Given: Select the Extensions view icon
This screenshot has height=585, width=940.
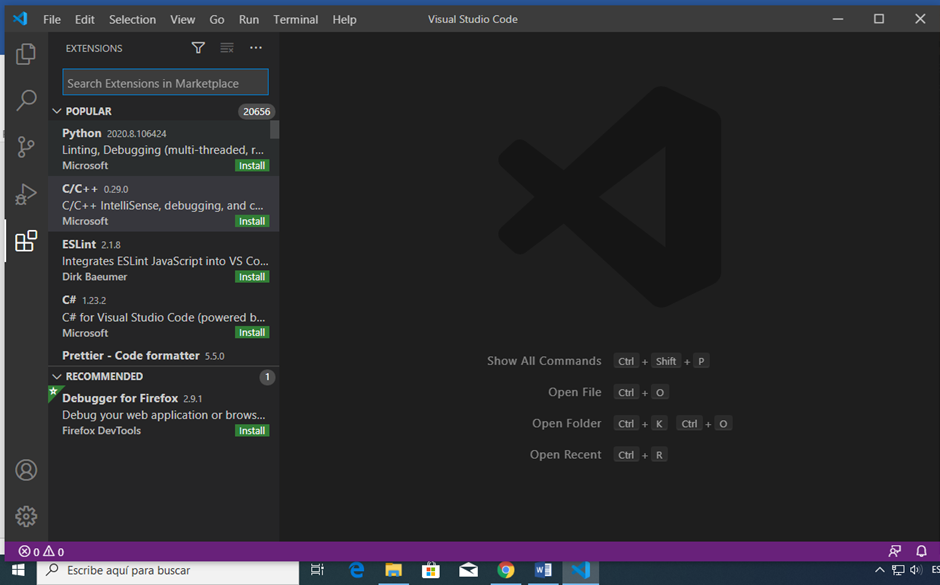Looking at the screenshot, I should point(26,241).
